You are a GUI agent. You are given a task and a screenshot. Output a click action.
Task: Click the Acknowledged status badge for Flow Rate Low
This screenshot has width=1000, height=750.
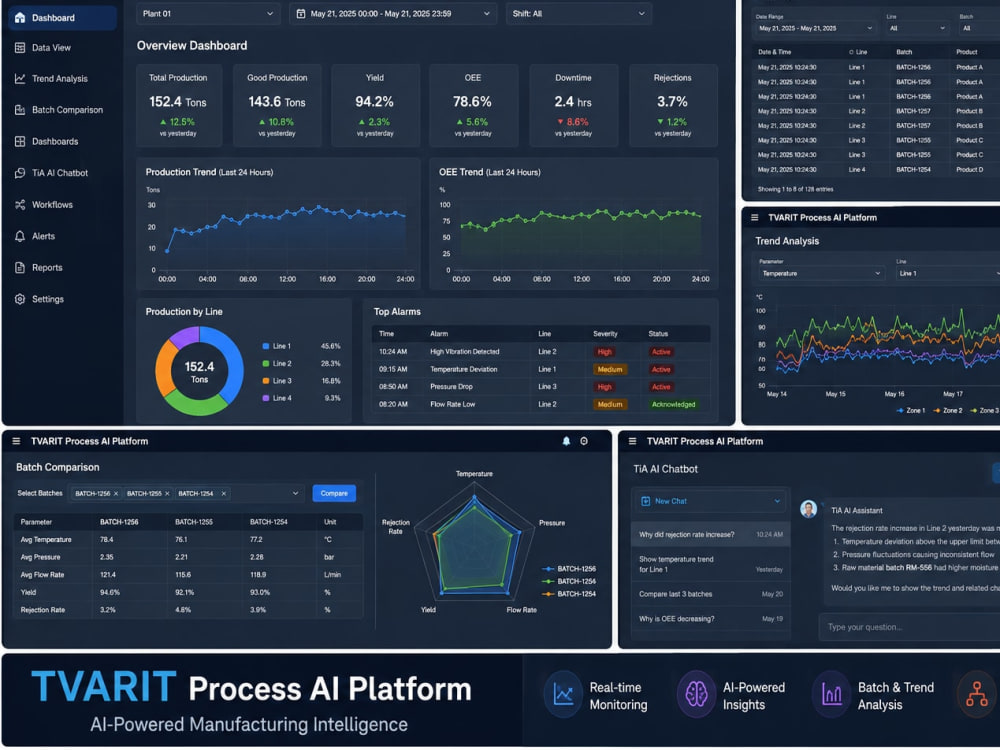pyautogui.click(x=673, y=405)
